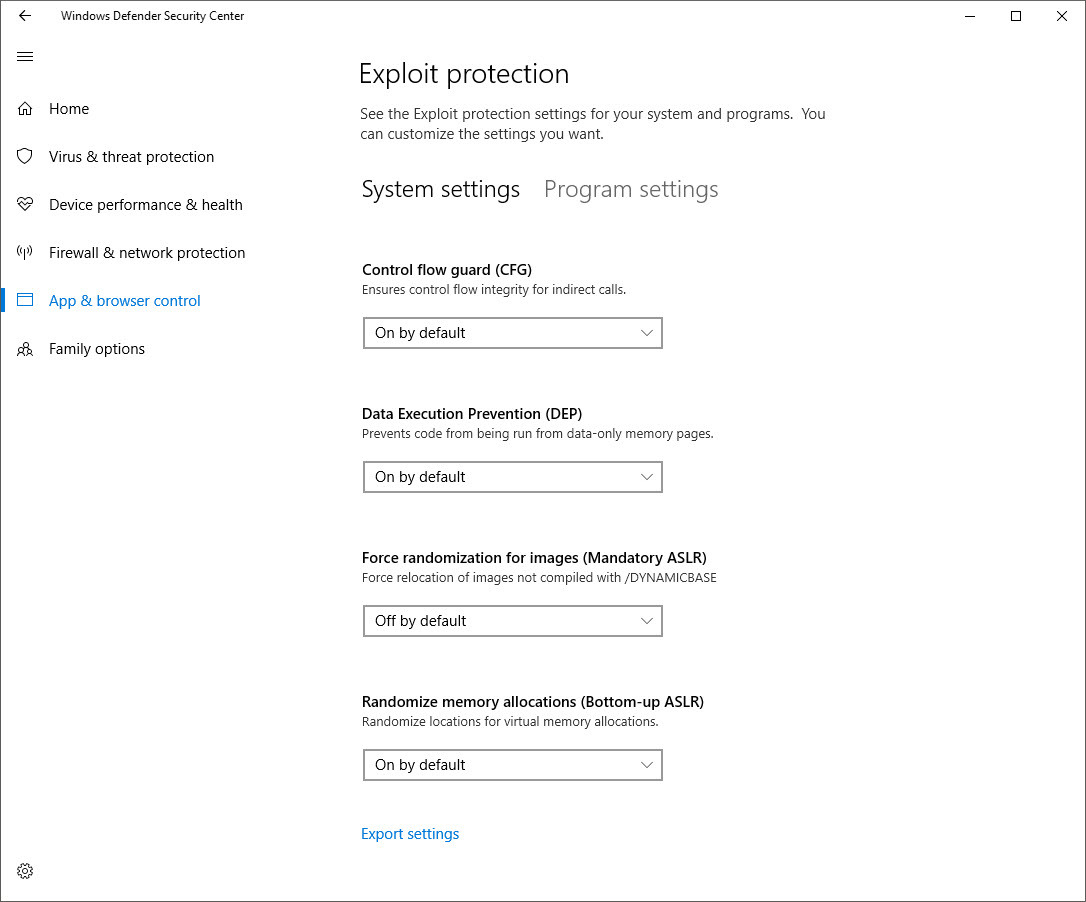Viewport: 1086px width, 902px height.
Task: Select the System settings tab
Action: (x=440, y=190)
